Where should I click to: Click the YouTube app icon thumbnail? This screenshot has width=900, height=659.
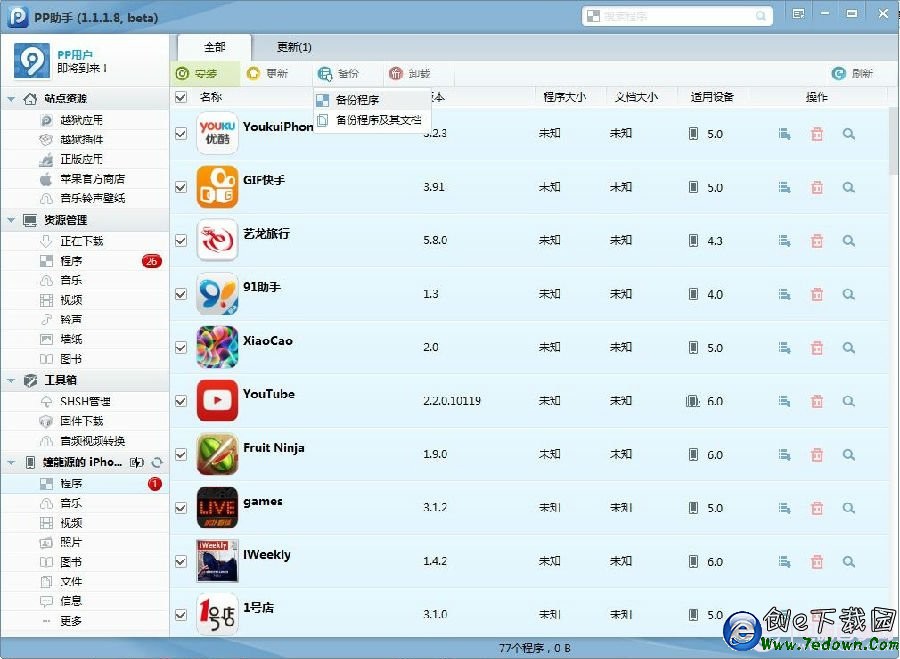point(217,400)
